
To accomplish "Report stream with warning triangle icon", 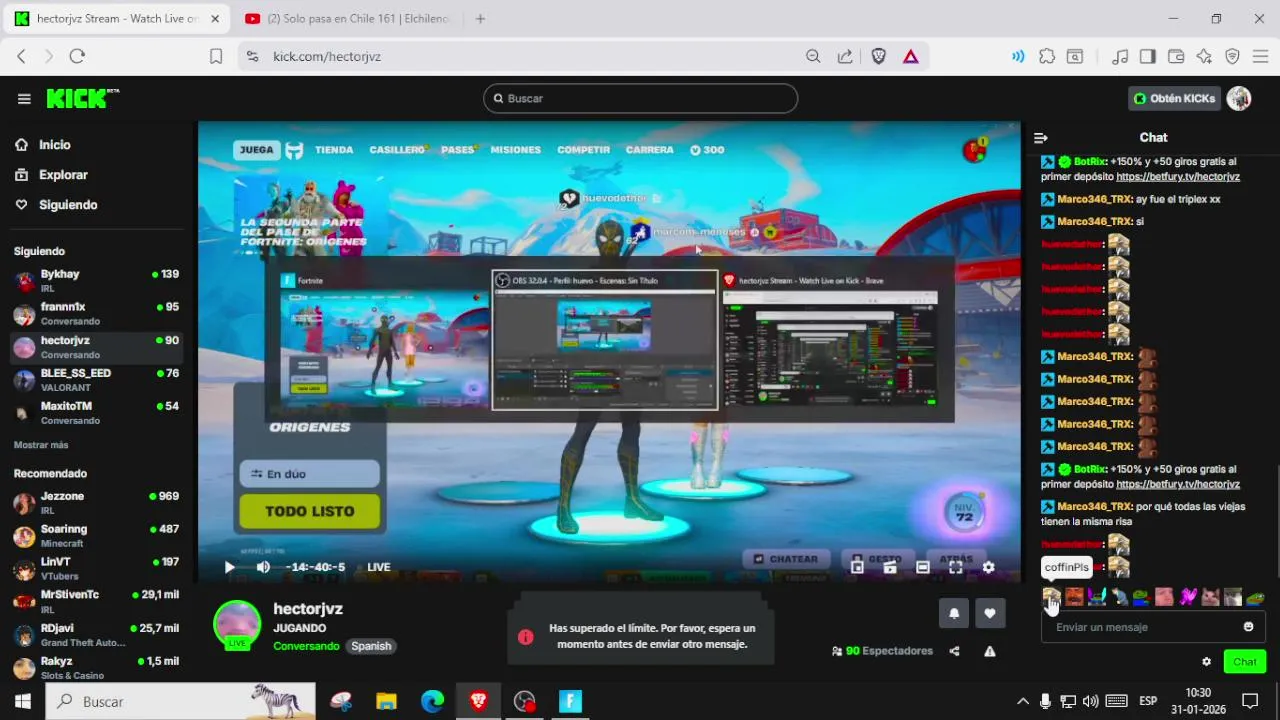I will pyautogui.click(x=989, y=651).
